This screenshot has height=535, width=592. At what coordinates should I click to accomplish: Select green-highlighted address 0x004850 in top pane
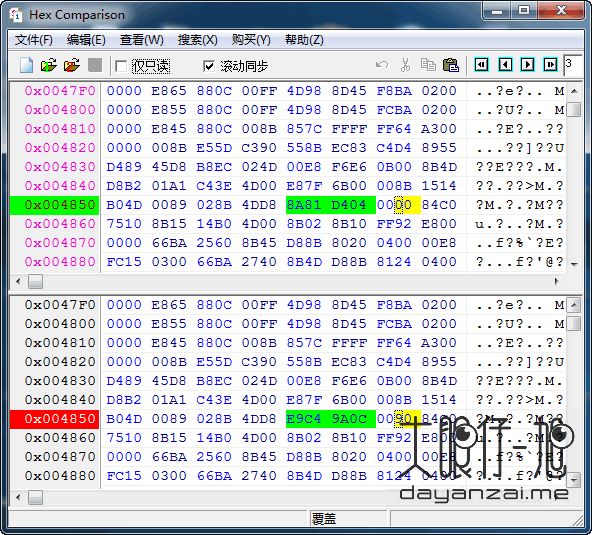55,205
